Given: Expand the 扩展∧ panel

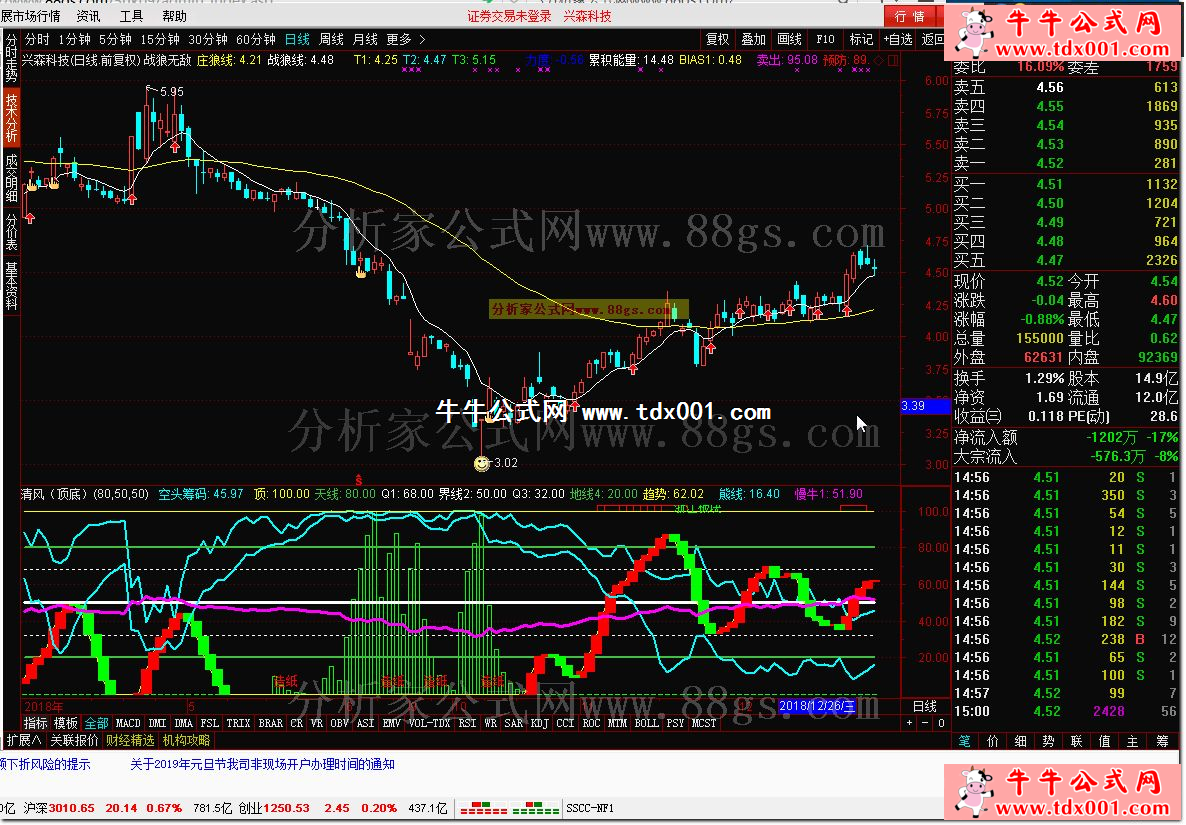Looking at the screenshot, I should 24,740.
